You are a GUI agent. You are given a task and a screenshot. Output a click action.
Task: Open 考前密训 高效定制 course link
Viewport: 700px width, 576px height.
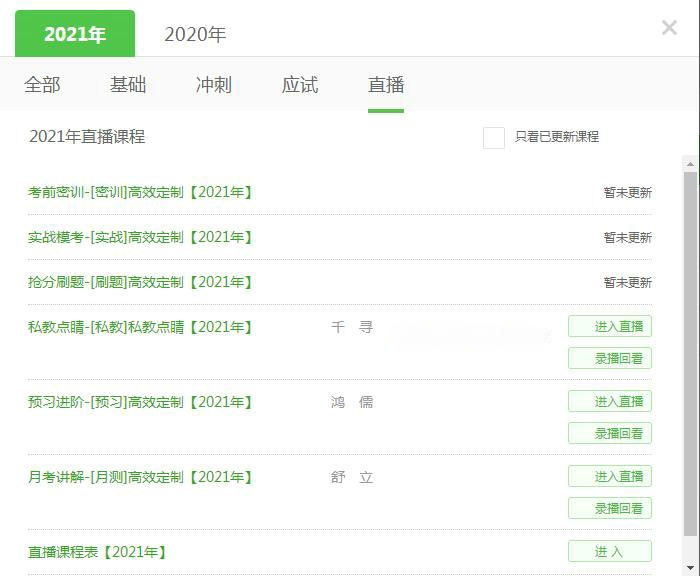[140, 192]
